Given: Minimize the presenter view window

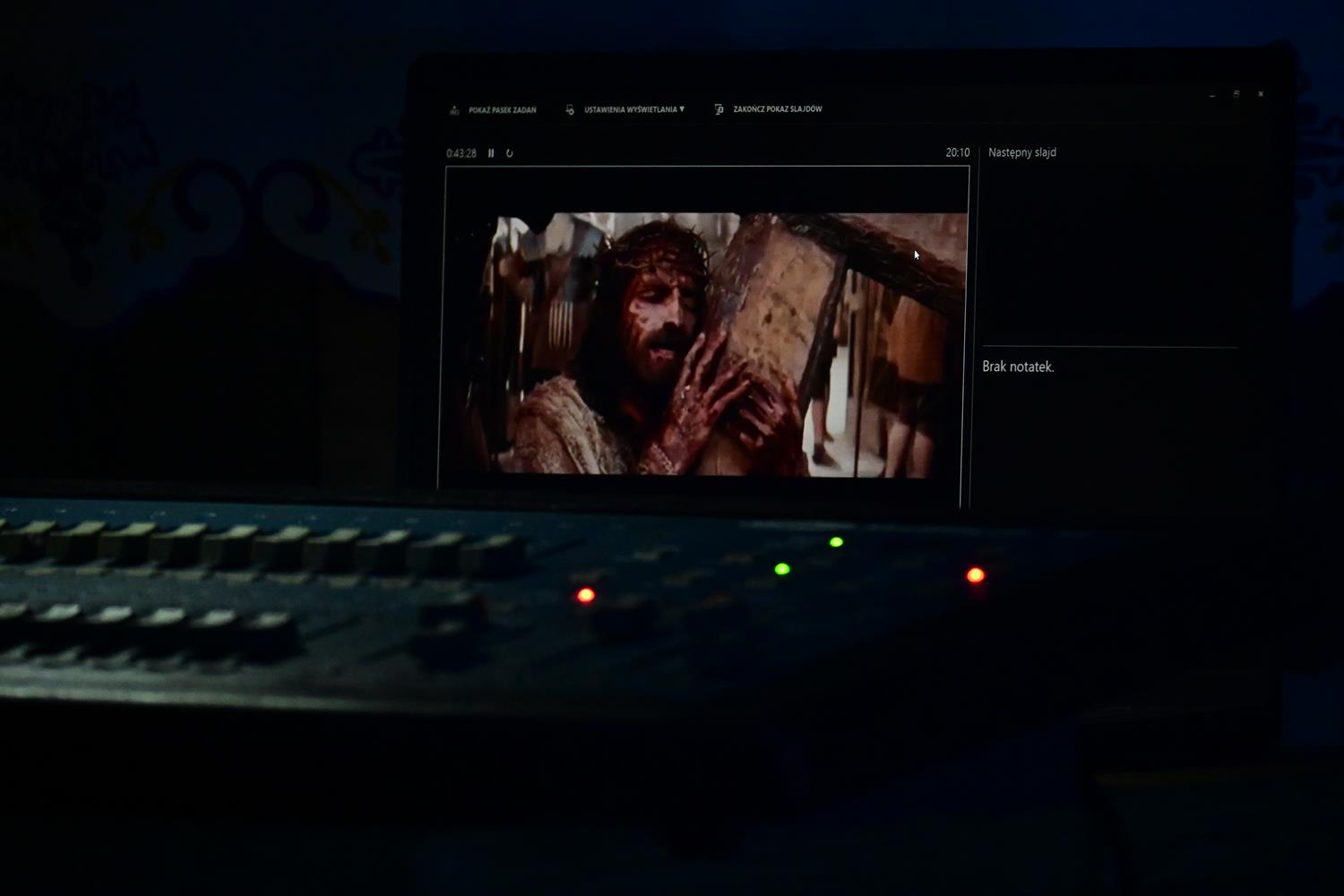Looking at the screenshot, I should [x=1212, y=95].
